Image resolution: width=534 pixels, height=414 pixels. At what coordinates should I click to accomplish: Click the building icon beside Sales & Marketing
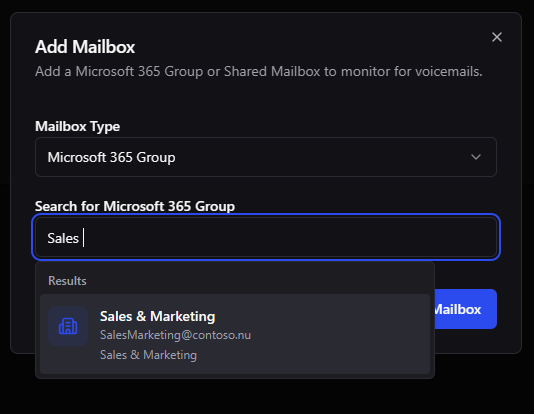click(x=68, y=326)
